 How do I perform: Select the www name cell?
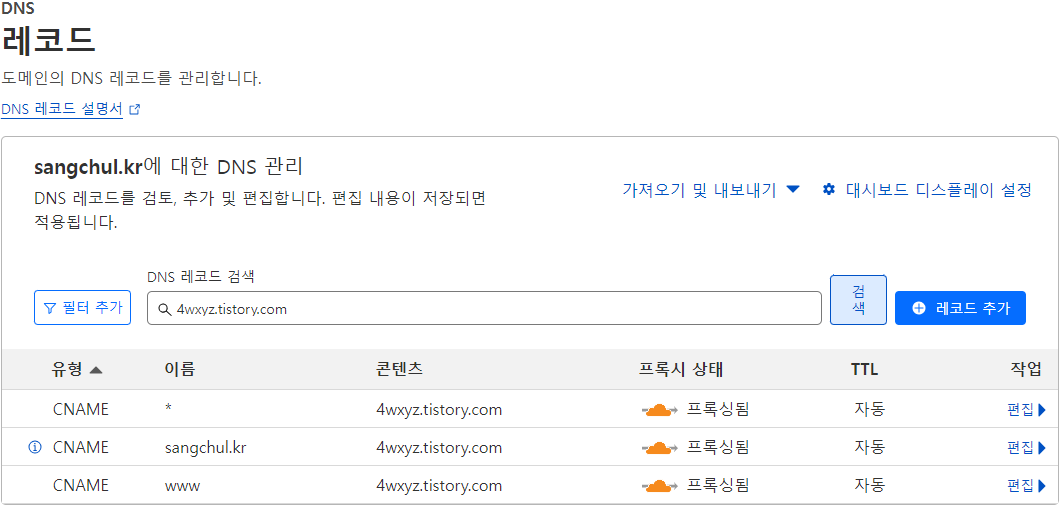[x=183, y=486]
